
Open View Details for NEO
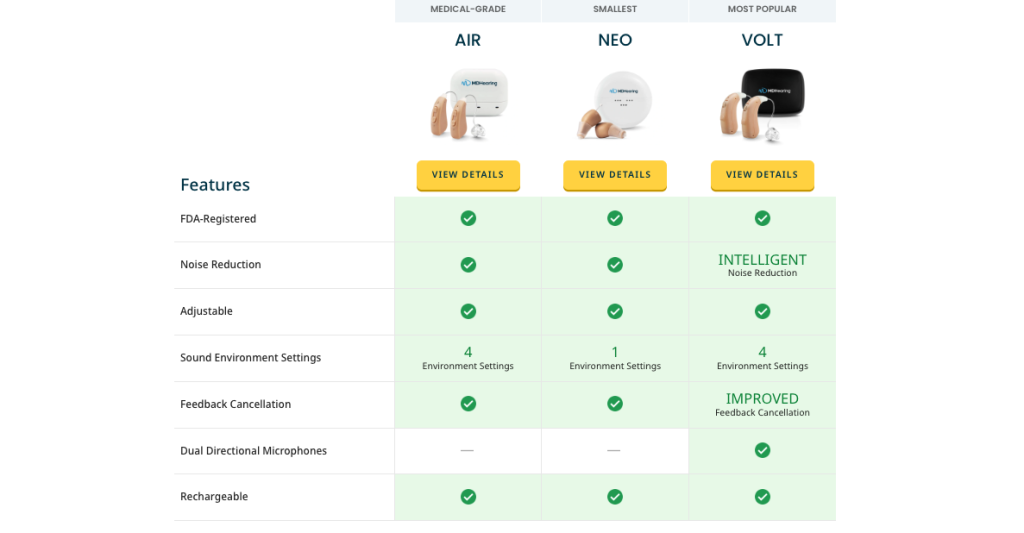click(x=615, y=175)
